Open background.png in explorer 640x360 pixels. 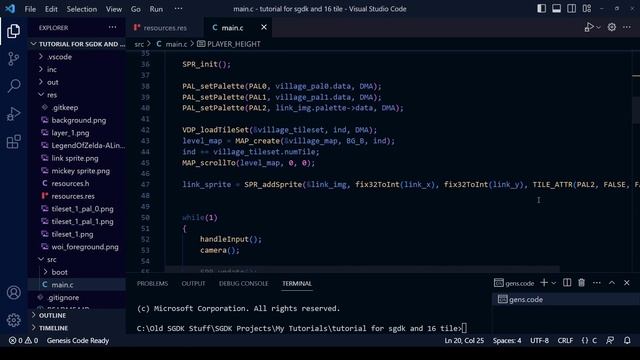pyautogui.click(x=77, y=120)
